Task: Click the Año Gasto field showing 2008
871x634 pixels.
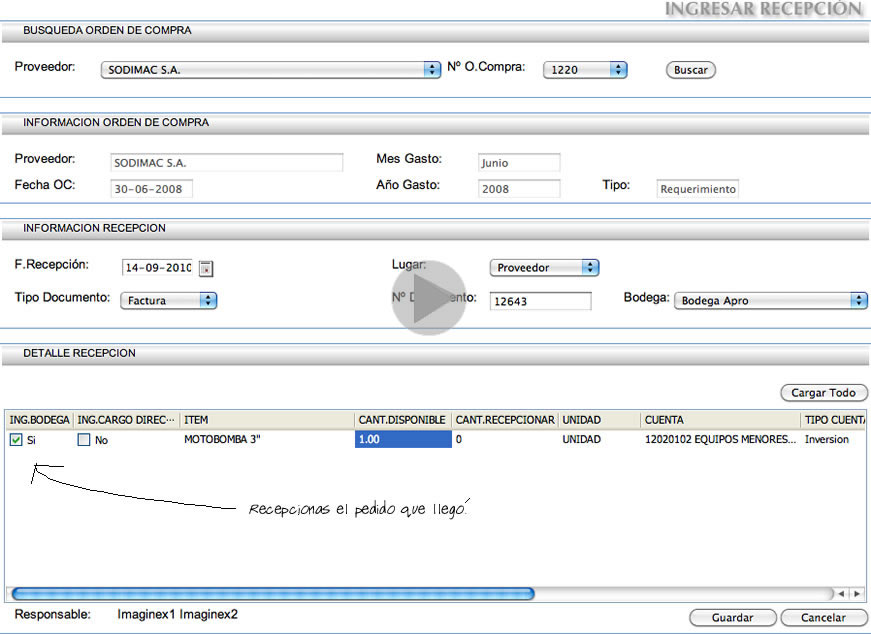Action: click(519, 189)
